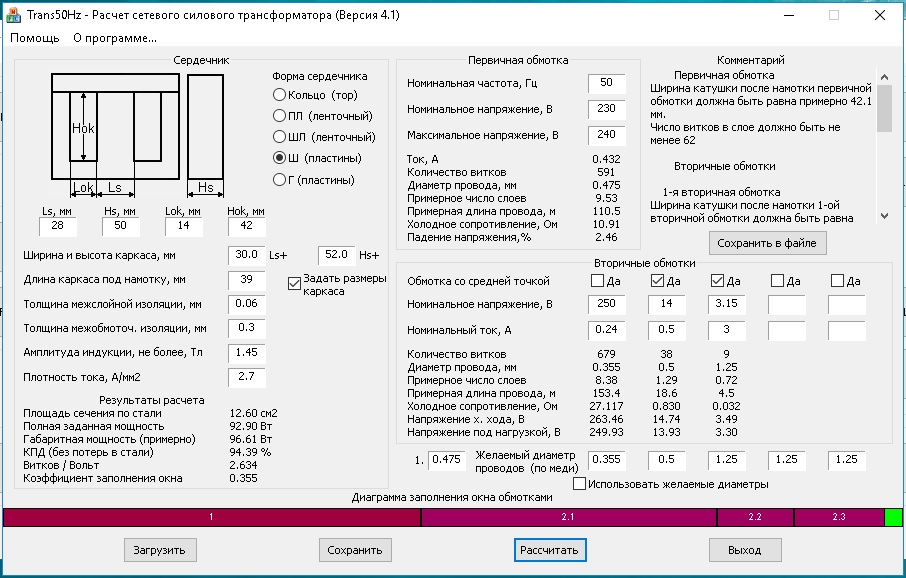
Task: Click Выход button
Action: [x=745, y=550]
